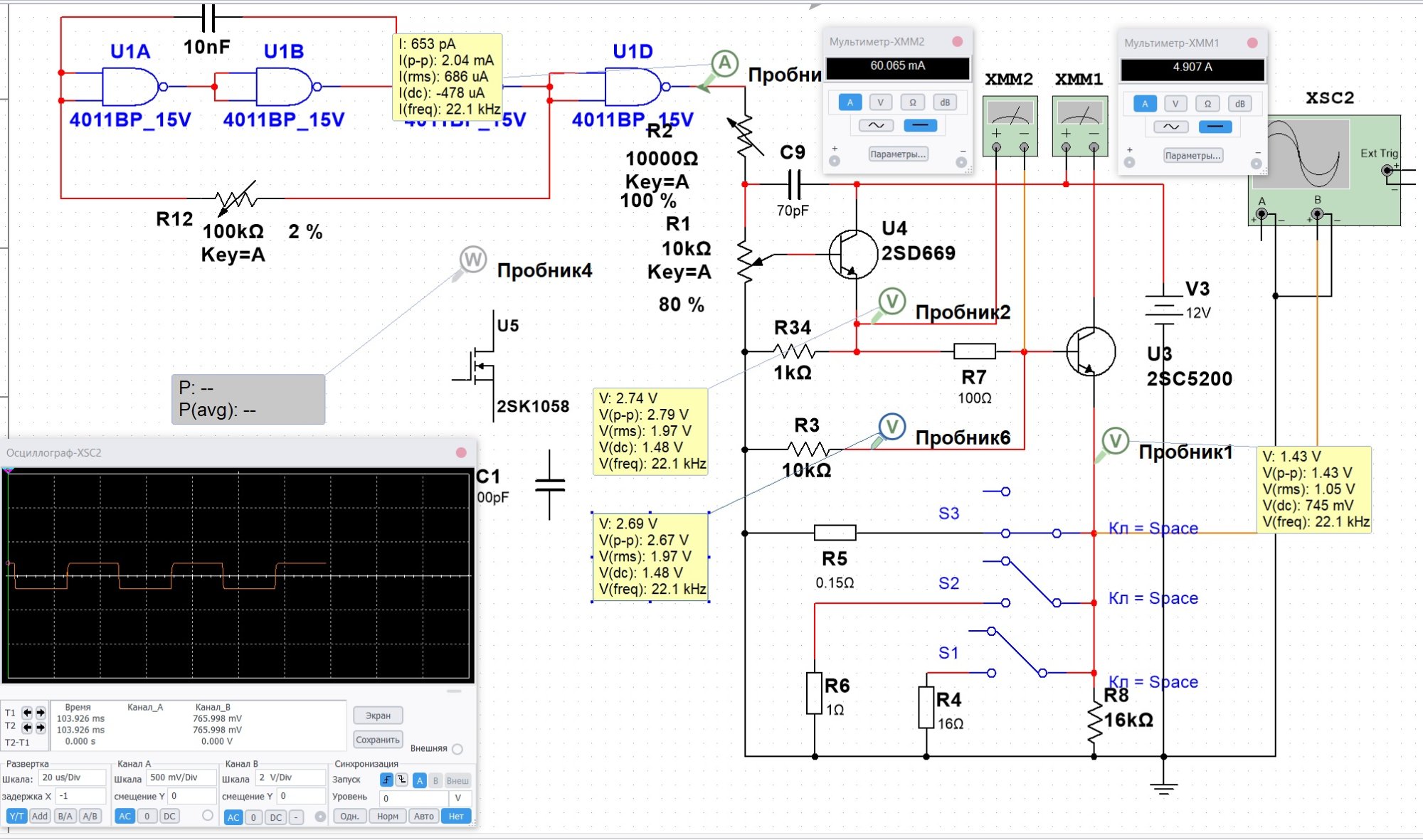This screenshot has width=1423, height=840.
Task: Toggle Channel B radio indicator
Action: point(320,817)
